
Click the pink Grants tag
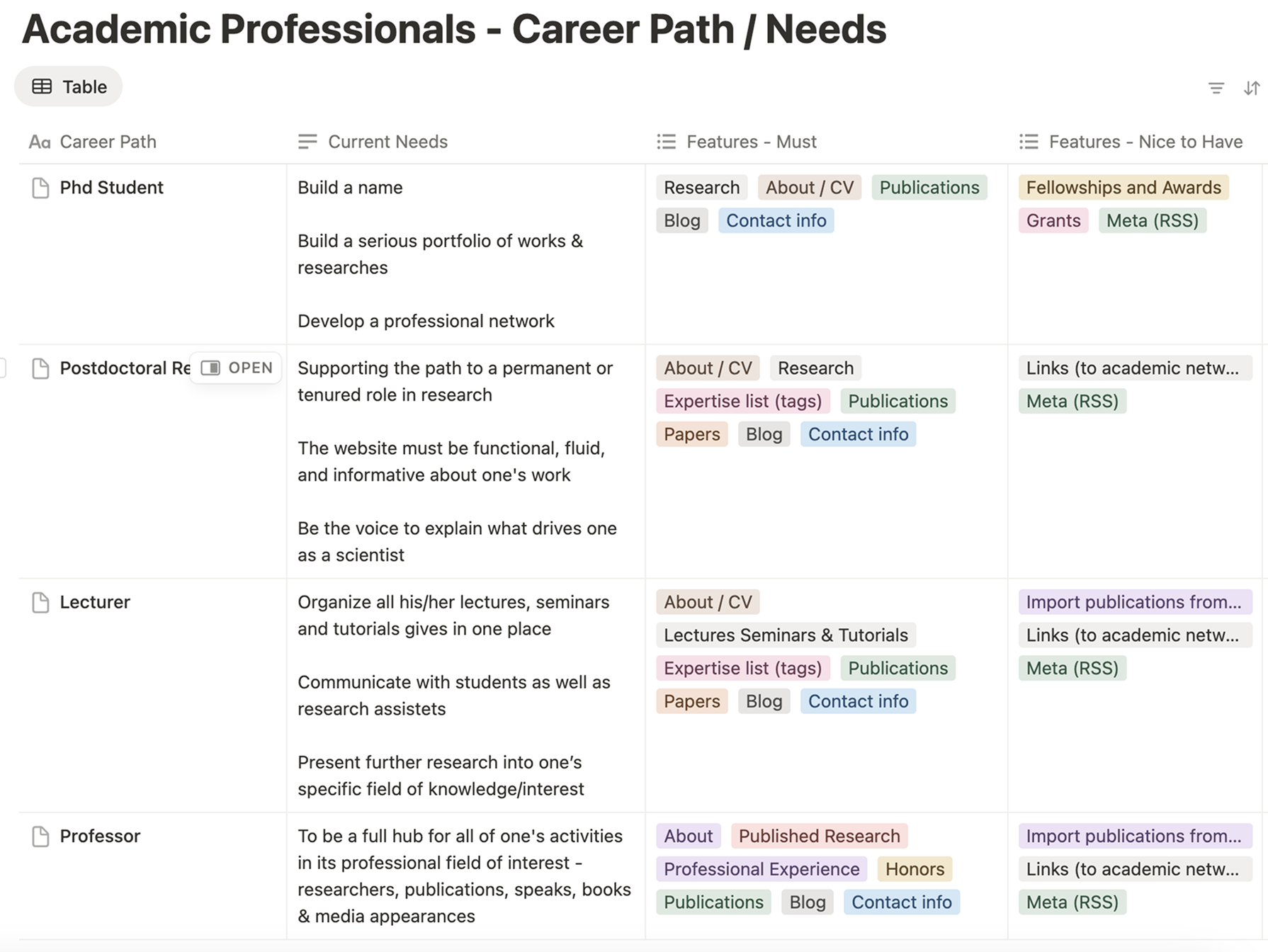tap(1053, 221)
